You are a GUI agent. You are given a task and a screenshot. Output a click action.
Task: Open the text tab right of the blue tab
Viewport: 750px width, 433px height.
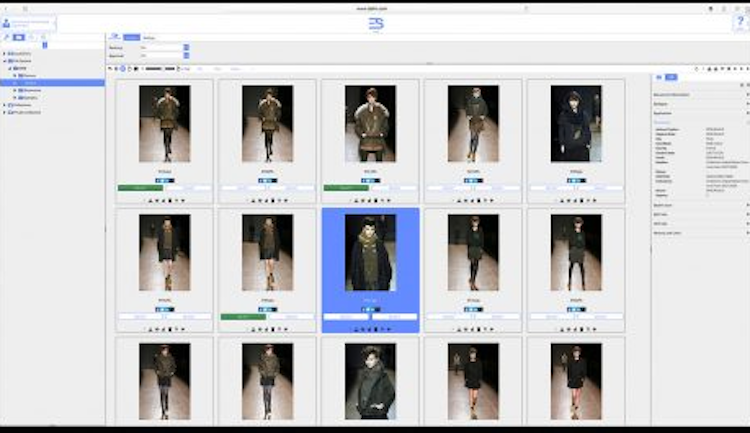149,37
